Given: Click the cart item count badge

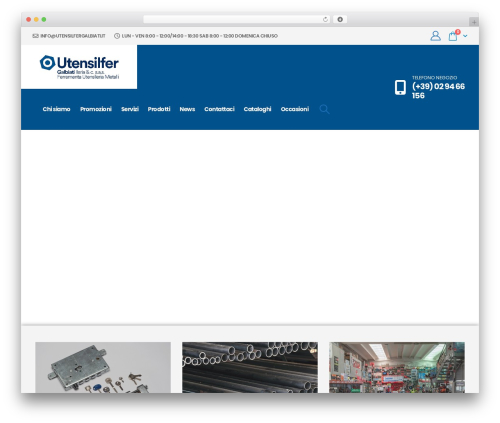Looking at the screenshot, I should [x=458, y=32].
